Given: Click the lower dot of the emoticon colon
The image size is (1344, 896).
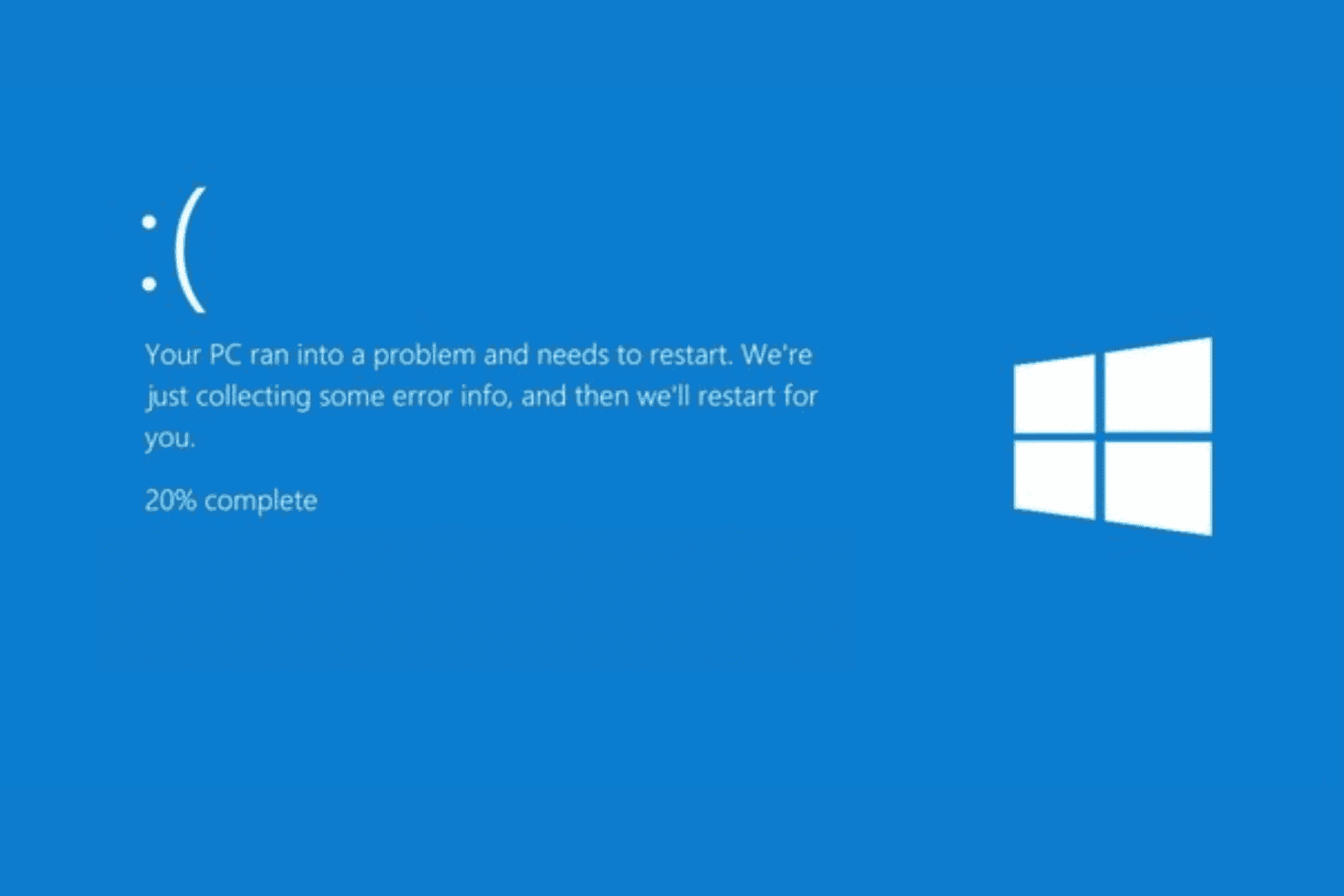Looking at the screenshot, I should pyautogui.click(x=149, y=283).
